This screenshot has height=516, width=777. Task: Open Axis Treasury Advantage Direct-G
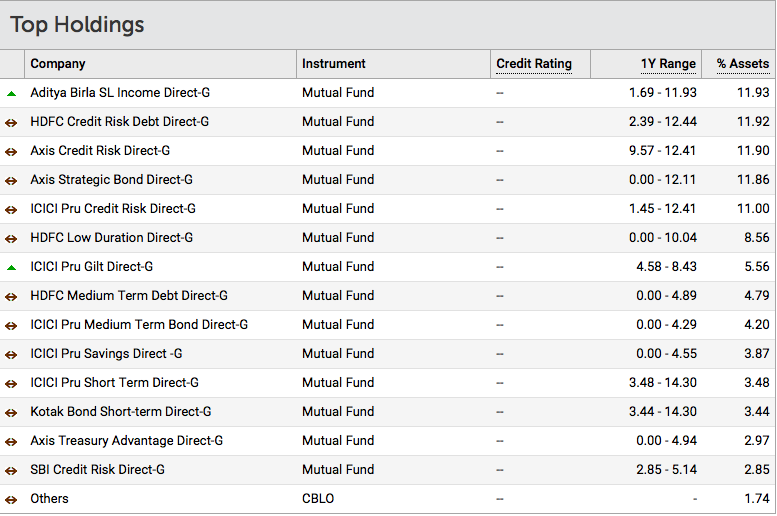pyautogui.click(x=126, y=441)
